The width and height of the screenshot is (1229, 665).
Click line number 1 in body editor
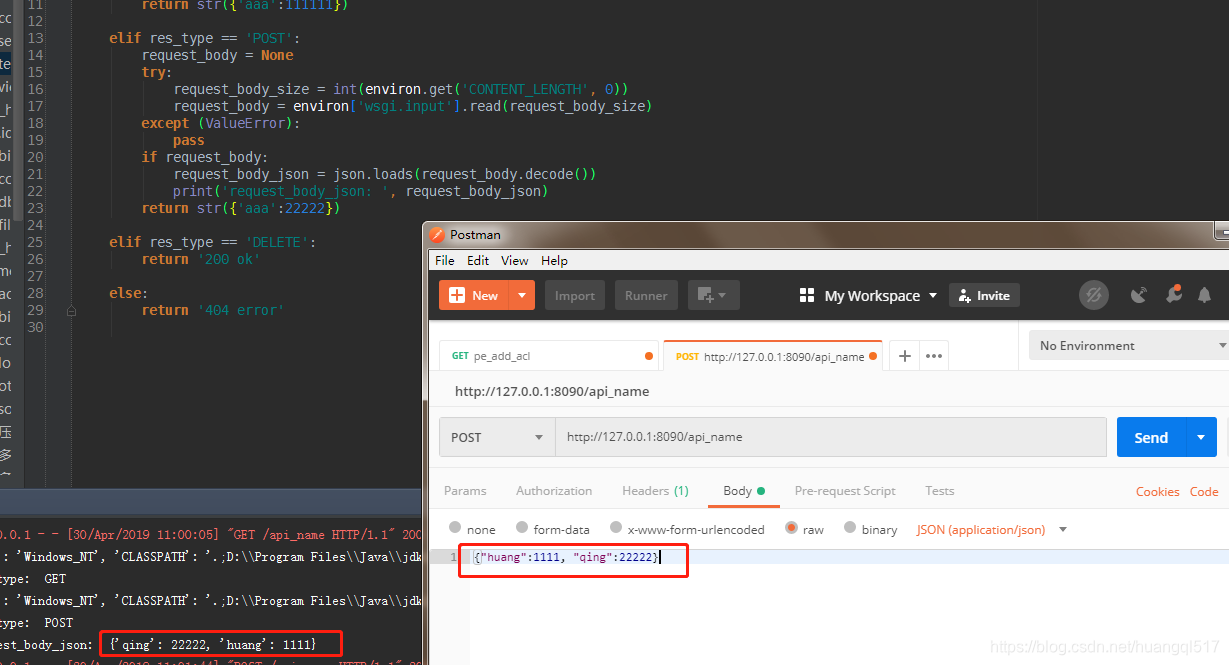click(453, 557)
